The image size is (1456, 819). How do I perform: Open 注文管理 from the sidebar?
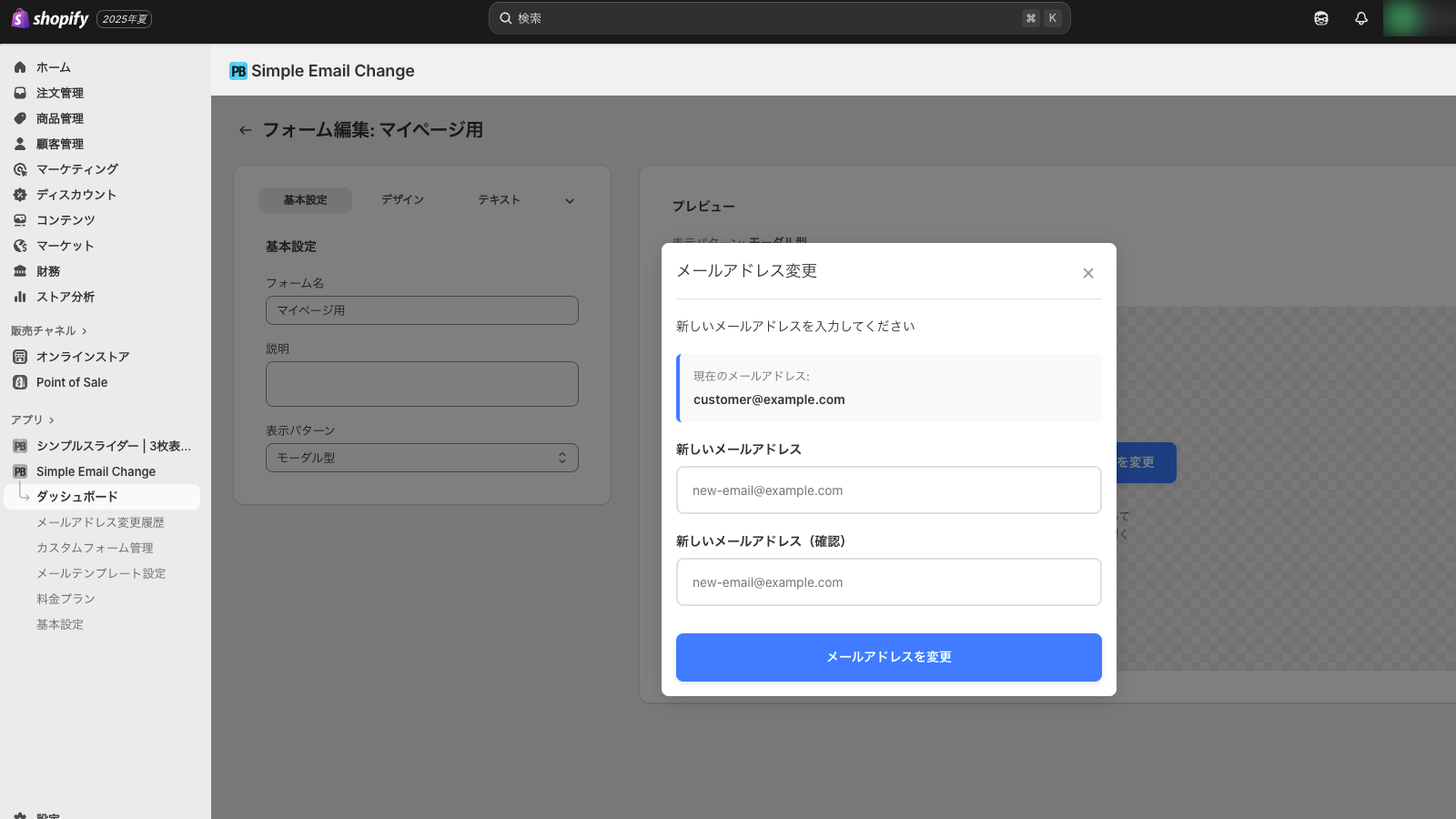pyautogui.click(x=59, y=92)
